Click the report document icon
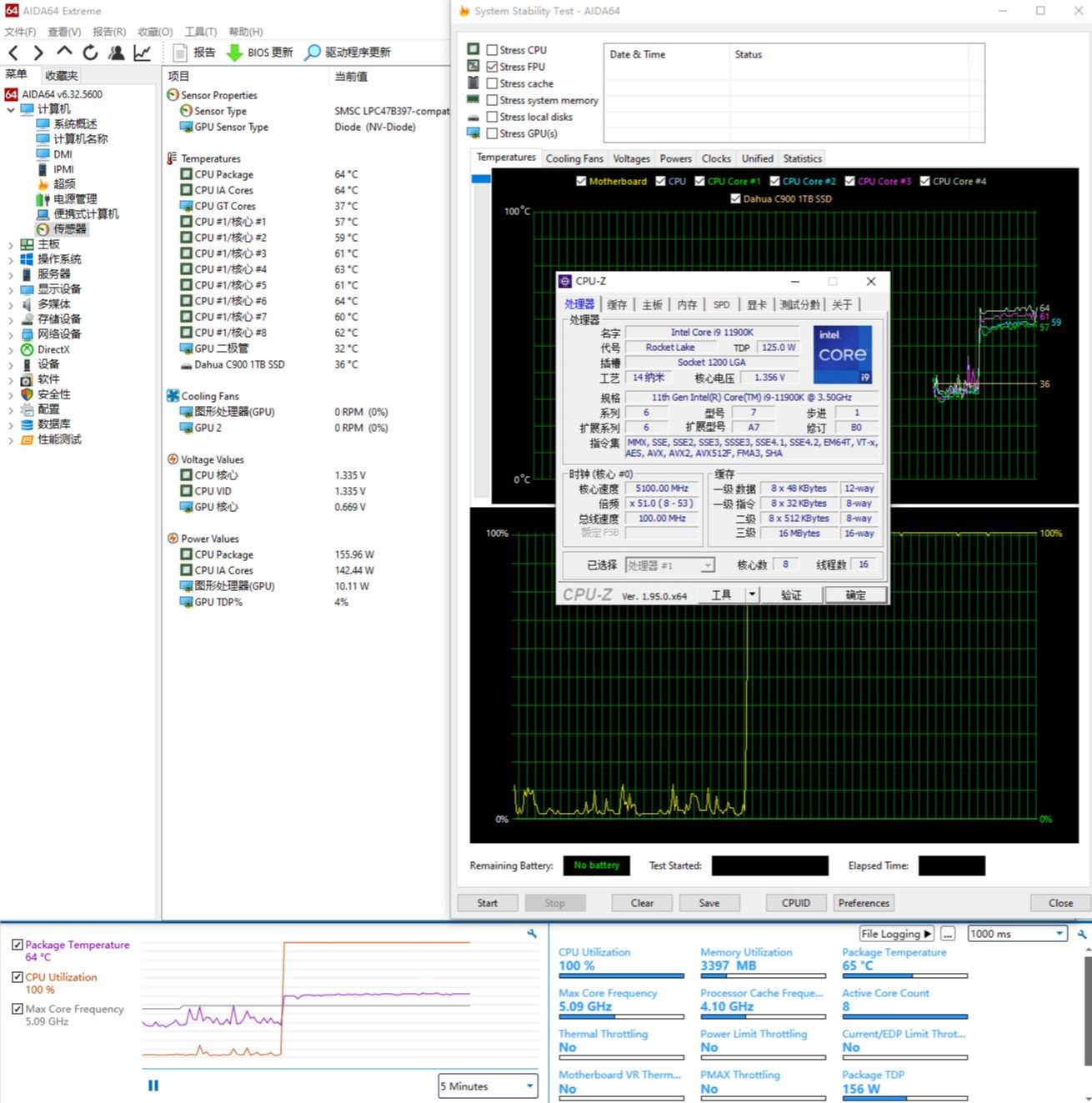The image size is (1092, 1103). coord(179,53)
